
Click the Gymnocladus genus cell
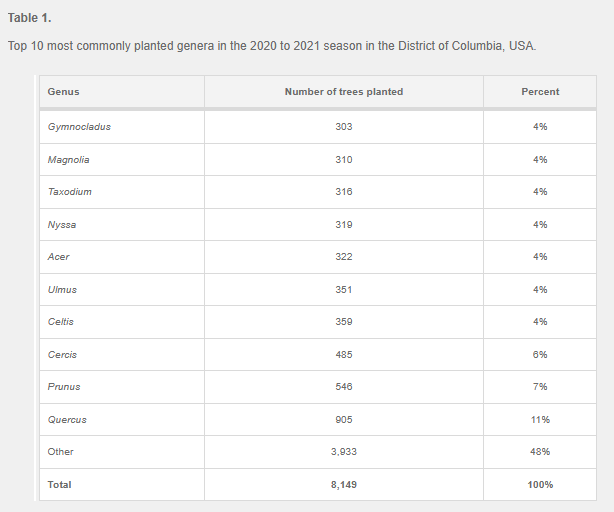pyautogui.click(x=79, y=127)
